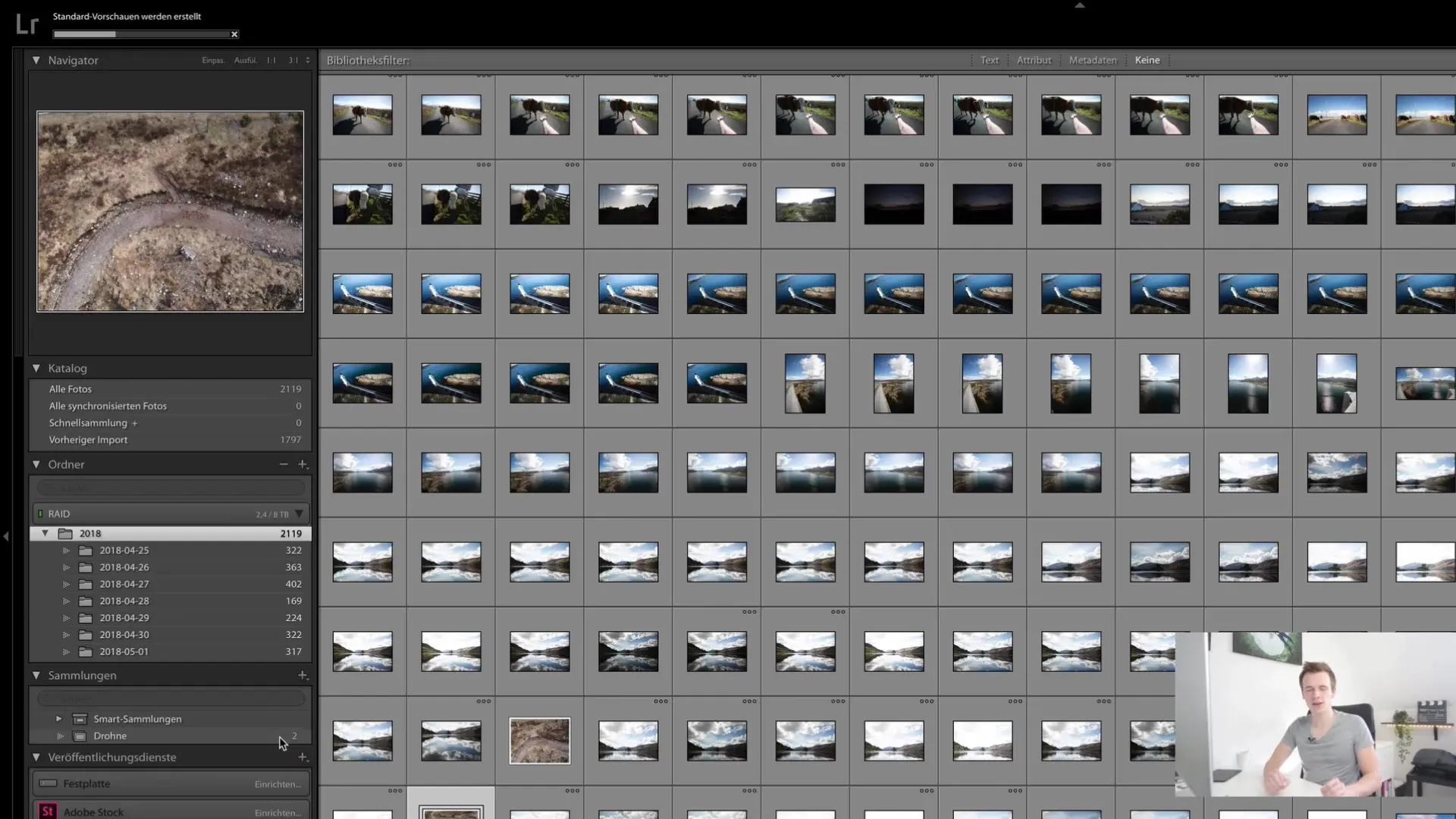1456x819 pixels.
Task: Click the Bibliotheksfilter text filter icon
Action: 989,60
